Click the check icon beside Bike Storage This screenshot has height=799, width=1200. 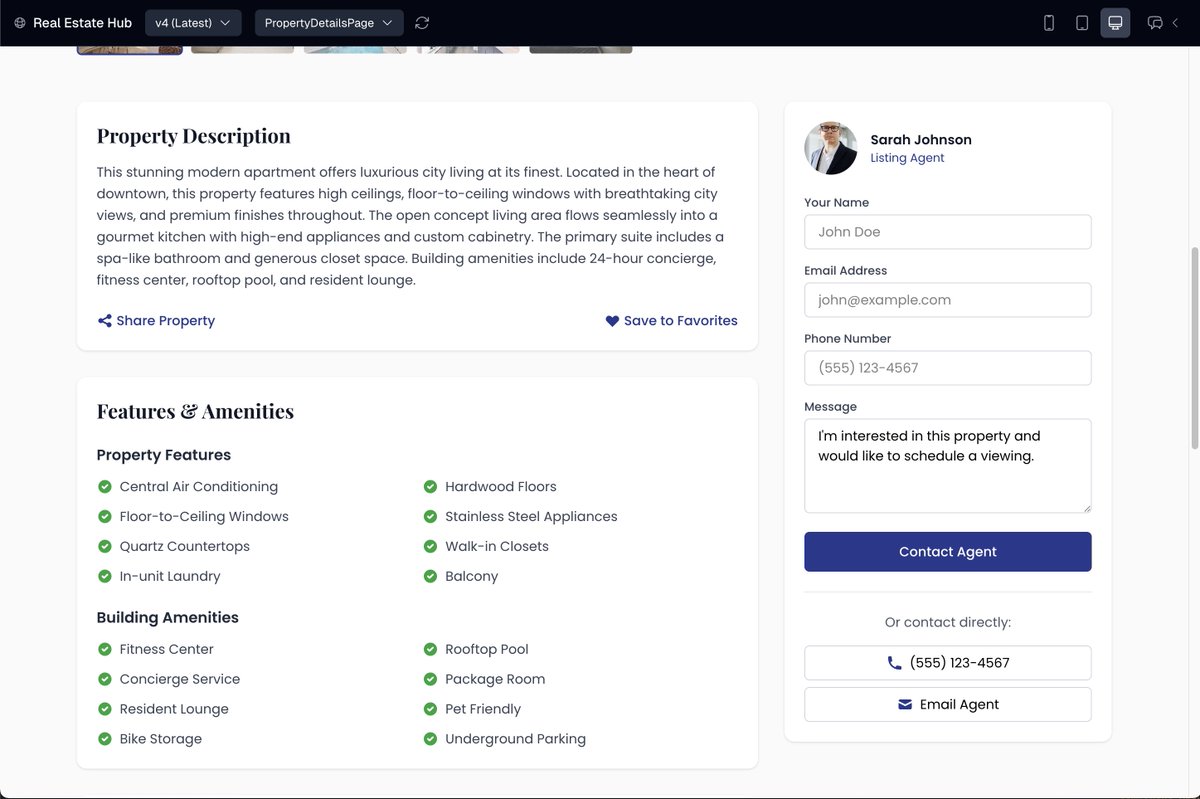[104, 740]
